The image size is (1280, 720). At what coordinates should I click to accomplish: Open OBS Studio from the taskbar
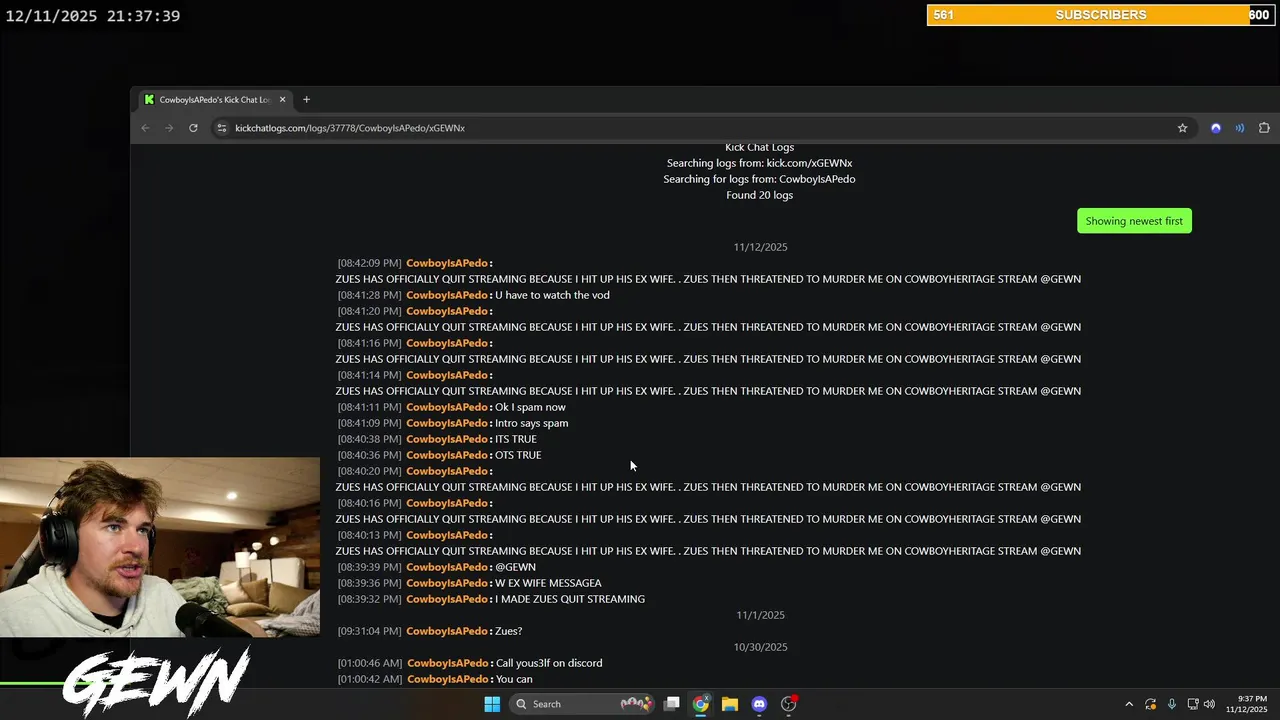coord(788,704)
